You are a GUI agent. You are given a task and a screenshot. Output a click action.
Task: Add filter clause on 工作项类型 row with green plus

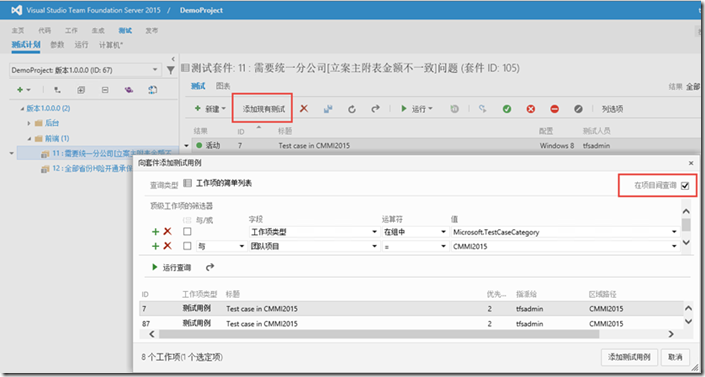click(x=156, y=232)
